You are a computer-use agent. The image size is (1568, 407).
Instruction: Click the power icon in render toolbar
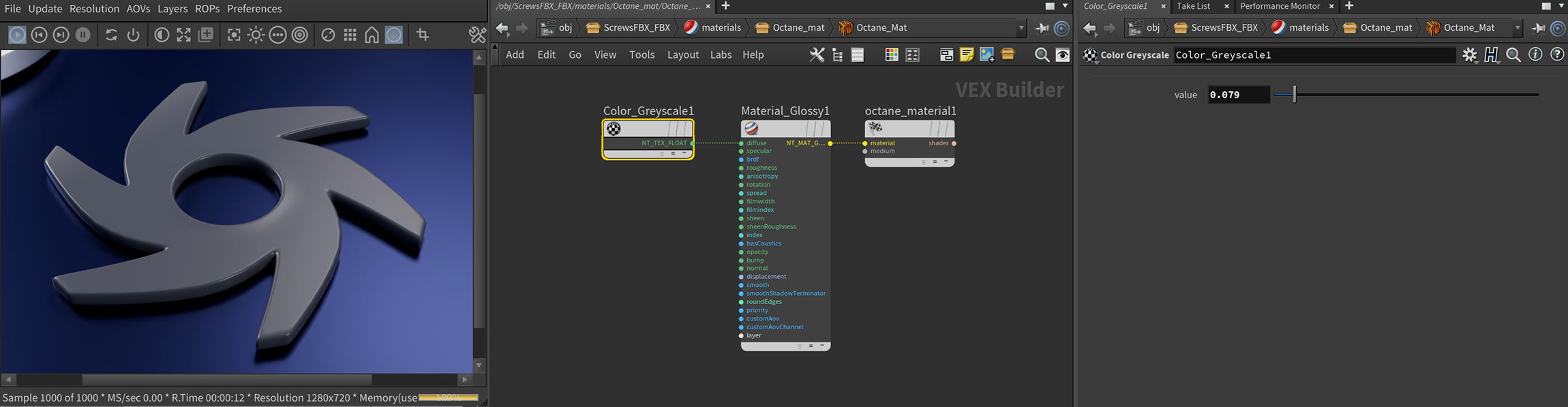pos(133,35)
